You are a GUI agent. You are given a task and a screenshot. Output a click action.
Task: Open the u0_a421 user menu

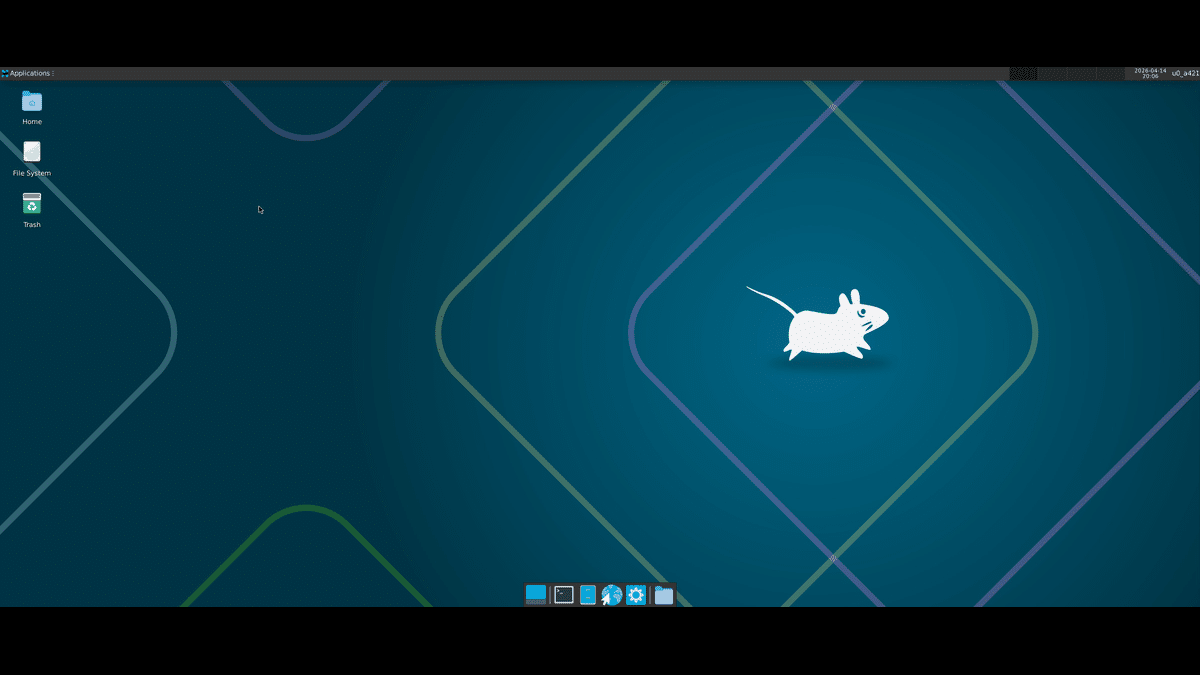click(1185, 73)
